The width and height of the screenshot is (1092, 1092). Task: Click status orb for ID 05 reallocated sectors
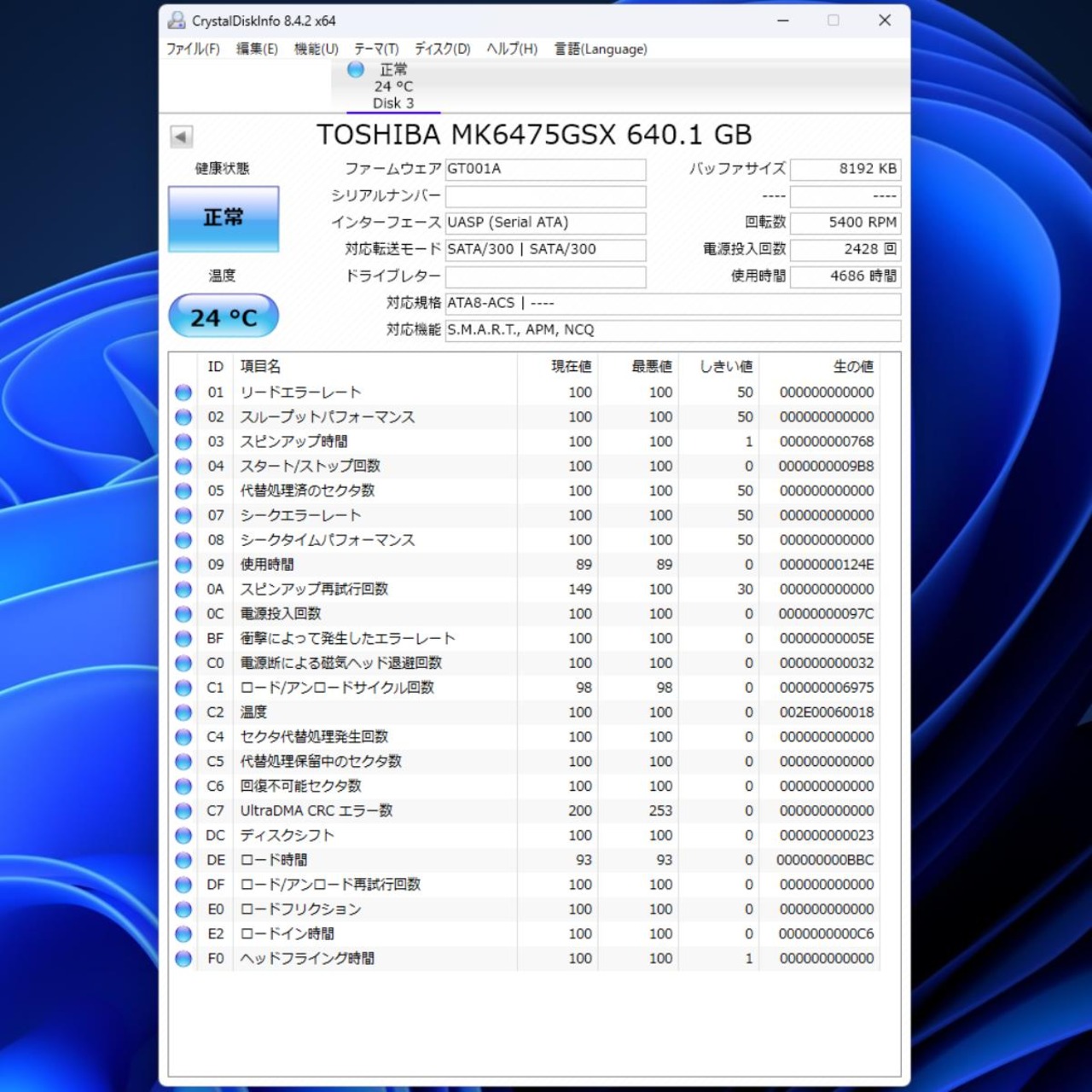(183, 491)
